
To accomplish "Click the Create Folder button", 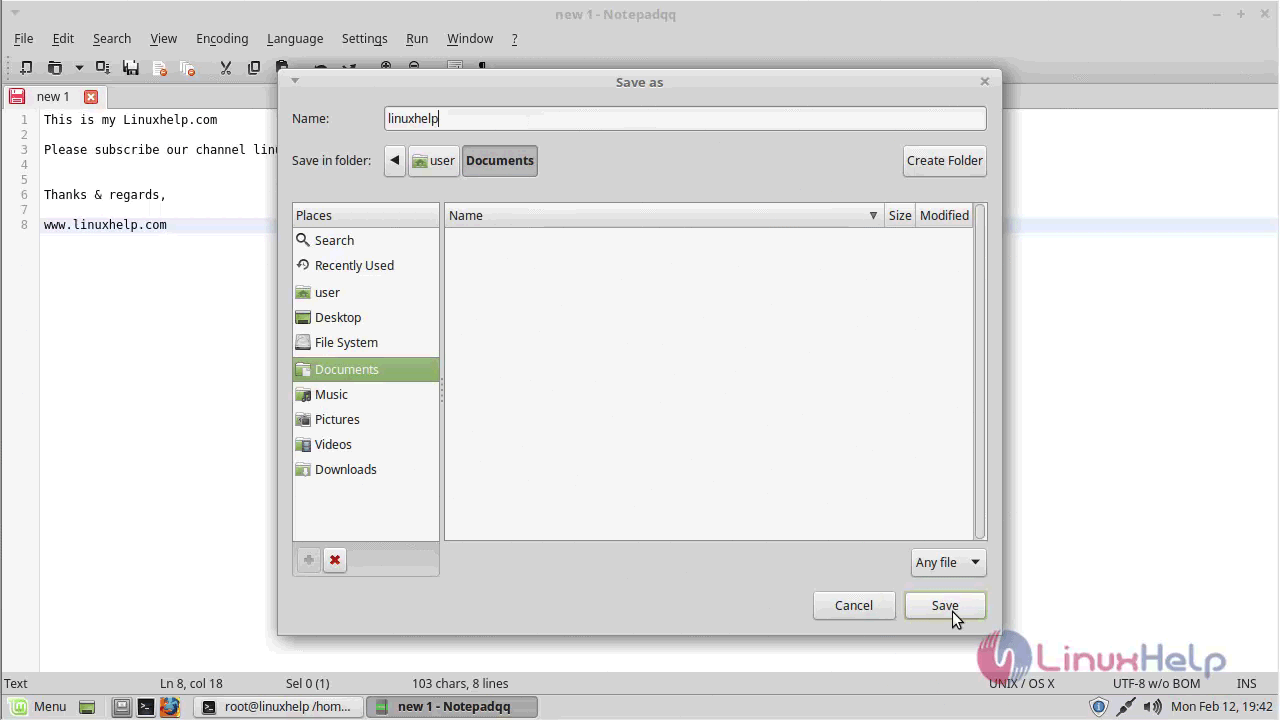I will tap(944, 160).
